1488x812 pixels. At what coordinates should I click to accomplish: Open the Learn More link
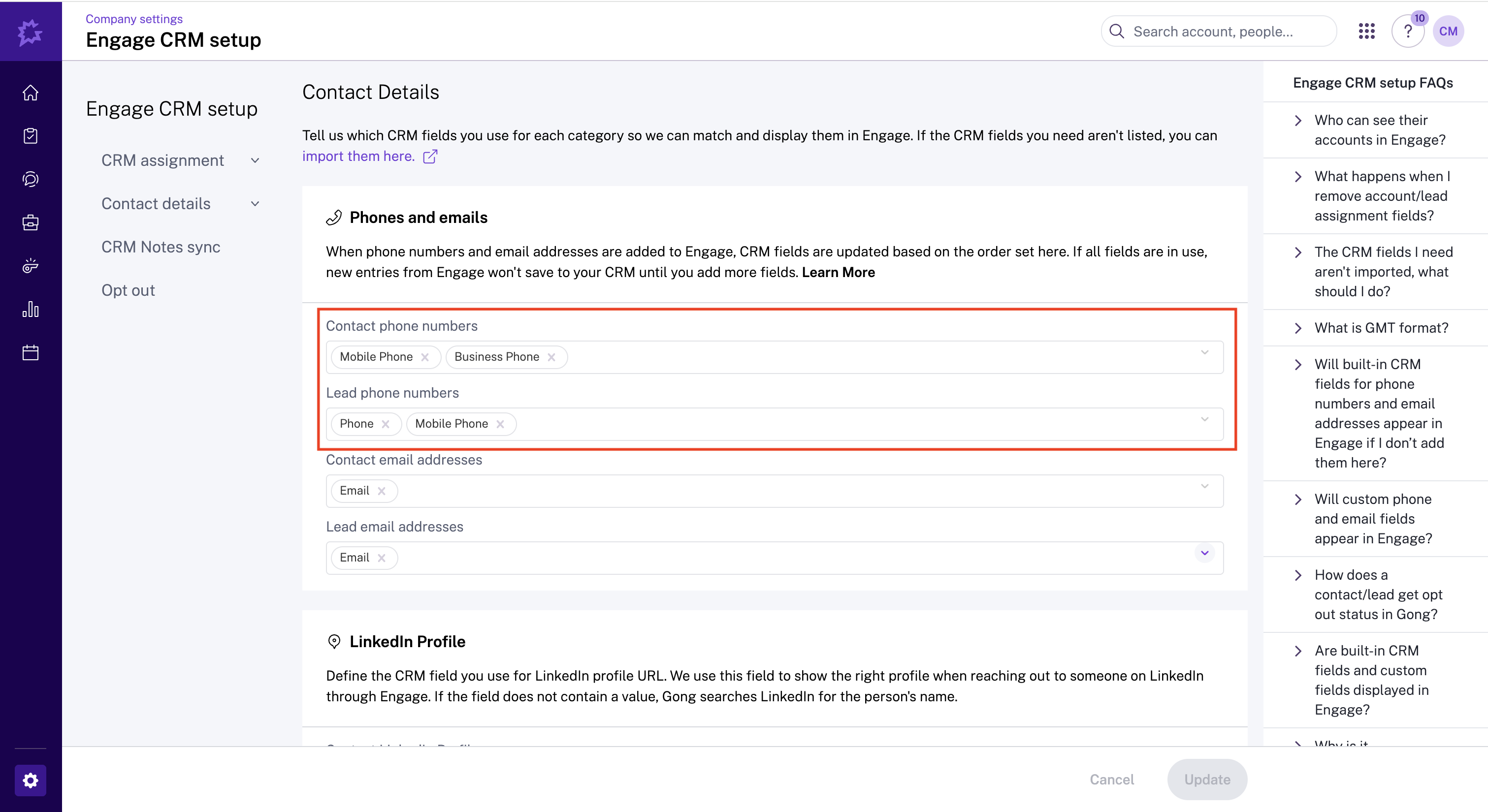tap(838, 273)
